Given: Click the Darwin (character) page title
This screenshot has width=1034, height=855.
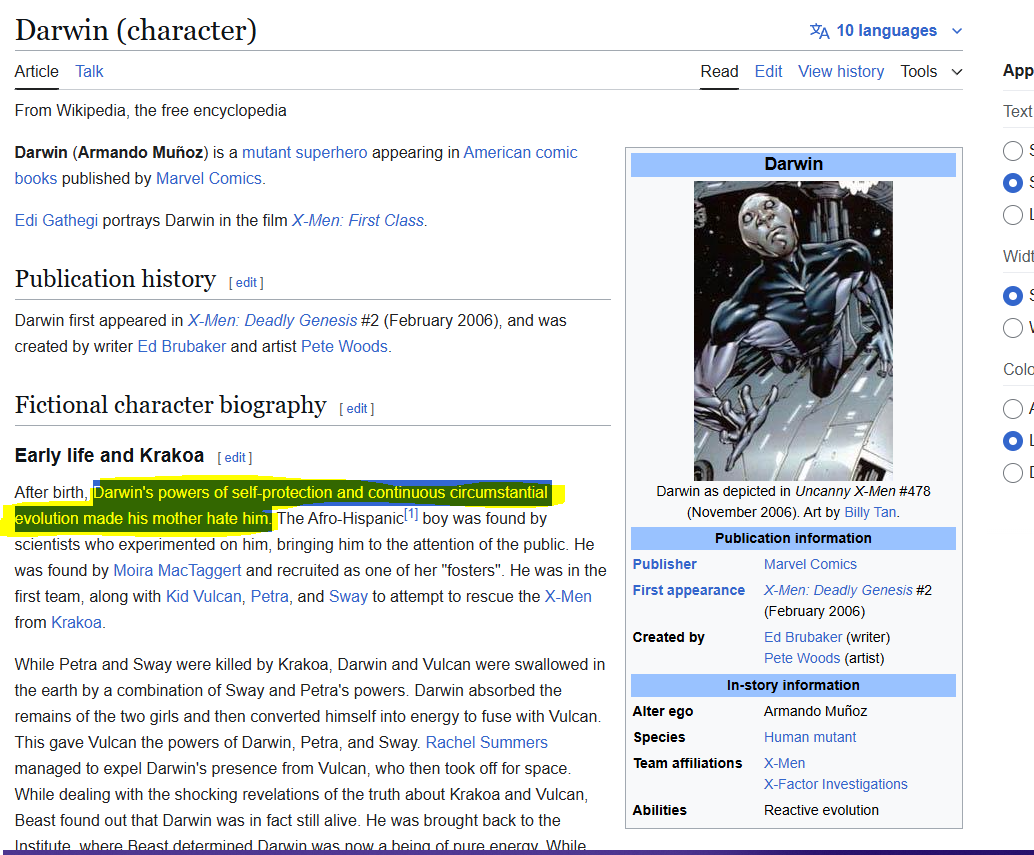Looking at the screenshot, I should coord(136,30).
